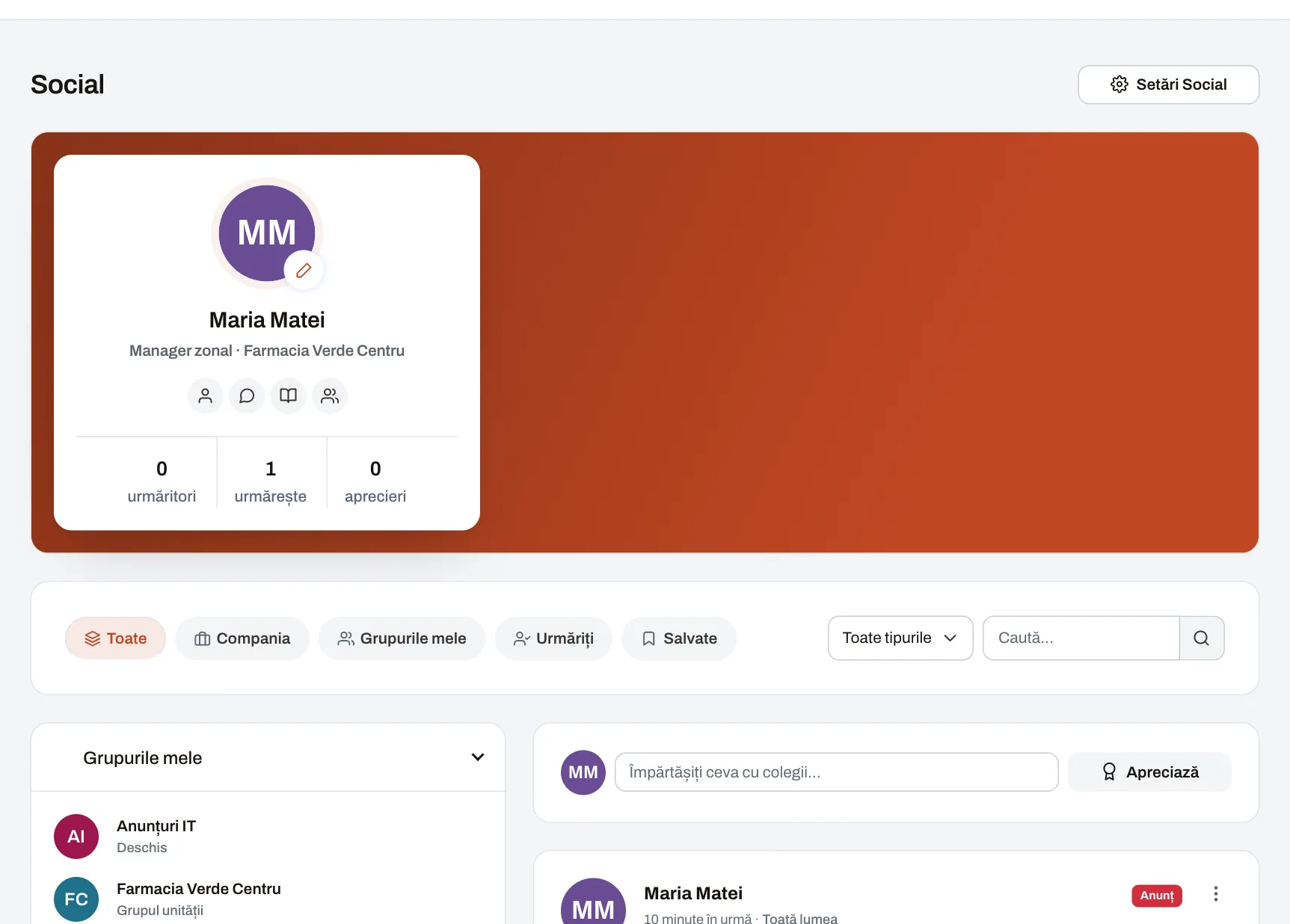
Task: Click the search magnifier icon button
Action: [1201, 638]
